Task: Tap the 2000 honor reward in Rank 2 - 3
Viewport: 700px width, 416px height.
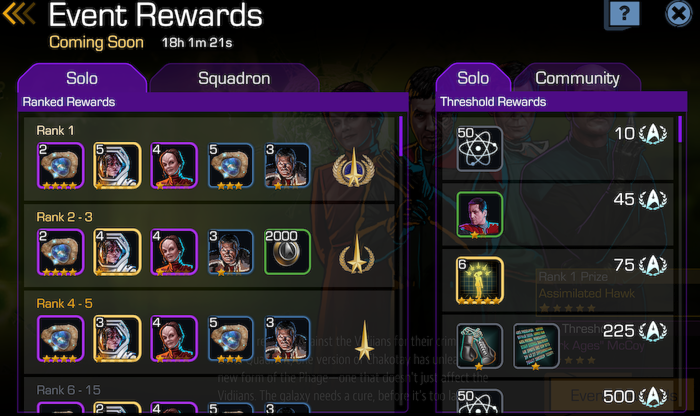Action: point(287,252)
